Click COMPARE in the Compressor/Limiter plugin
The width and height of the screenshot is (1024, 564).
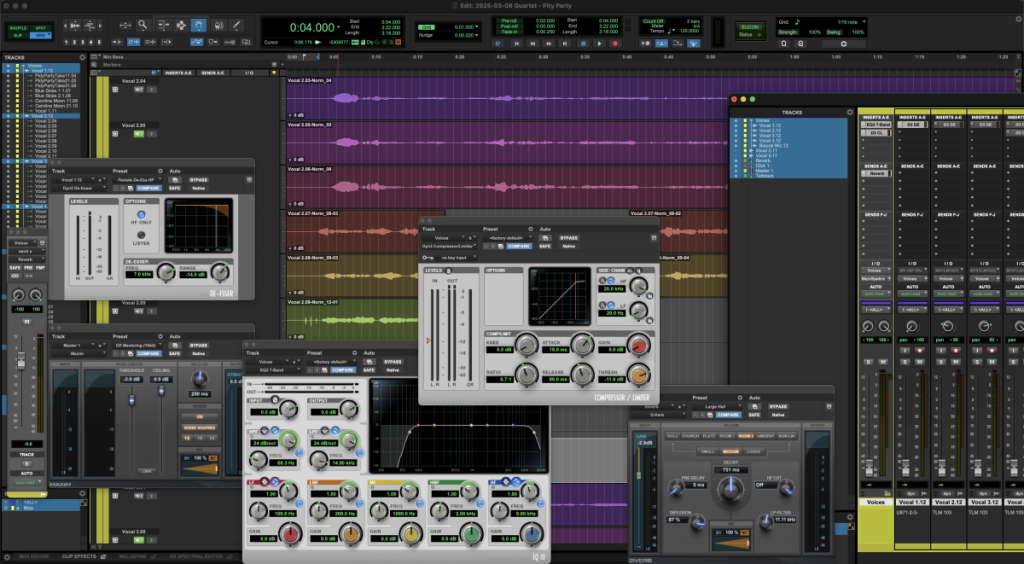tap(519, 246)
